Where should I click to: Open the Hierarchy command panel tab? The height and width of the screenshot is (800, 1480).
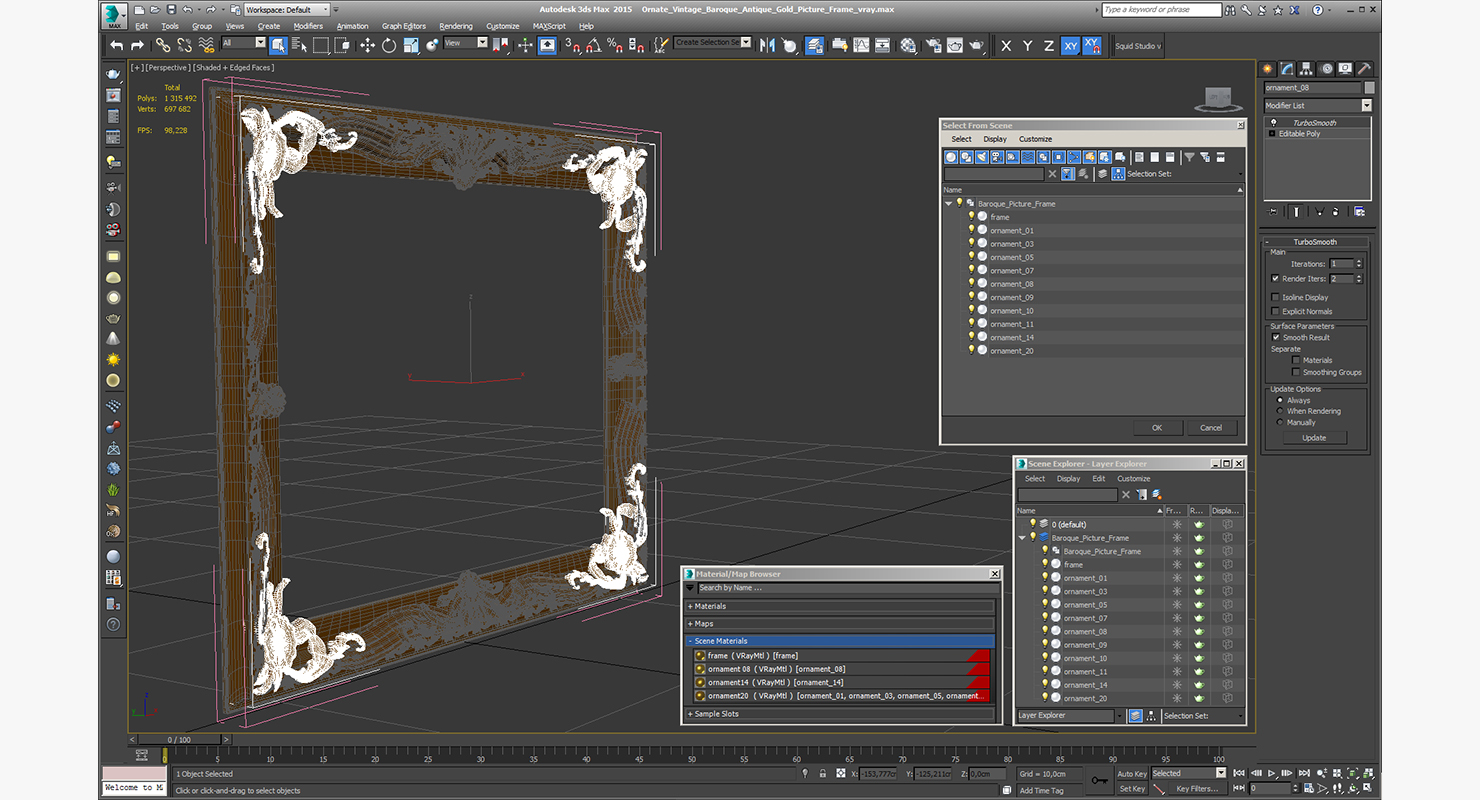pos(1306,69)
